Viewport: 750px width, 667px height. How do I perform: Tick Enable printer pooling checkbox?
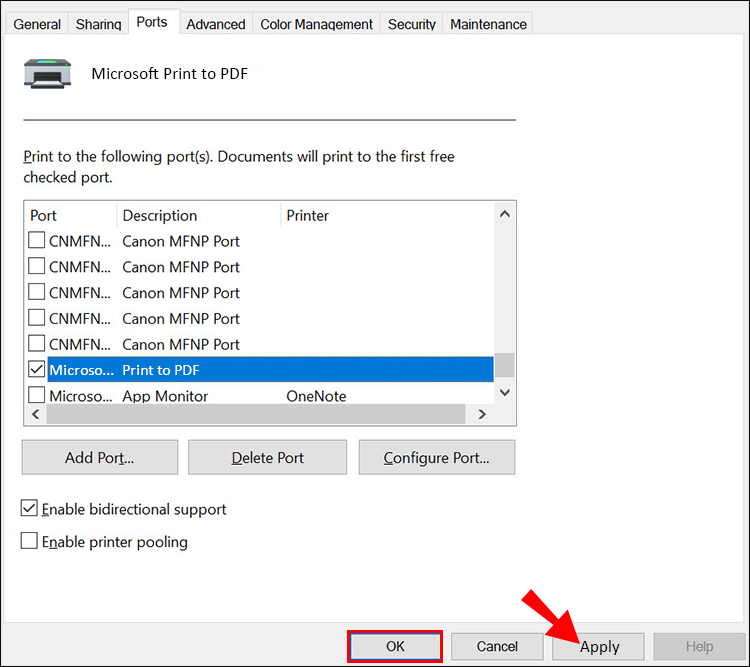coord(29,541)
